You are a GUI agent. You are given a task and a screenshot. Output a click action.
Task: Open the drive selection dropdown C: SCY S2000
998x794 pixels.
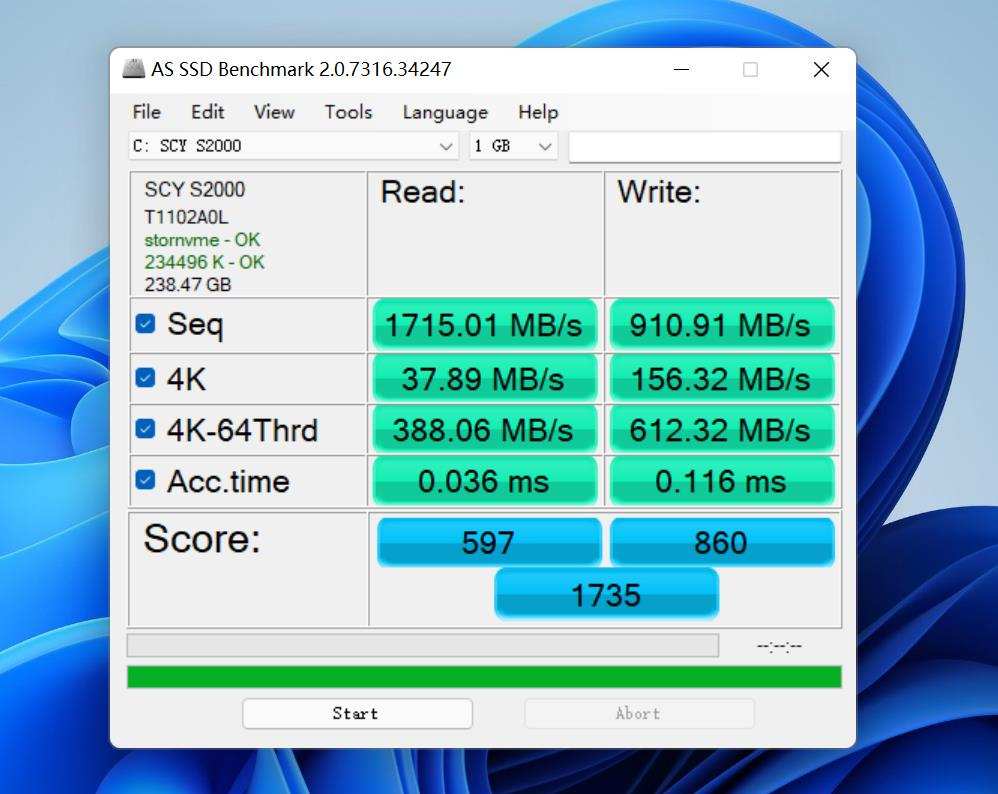(x=293, y=146)
